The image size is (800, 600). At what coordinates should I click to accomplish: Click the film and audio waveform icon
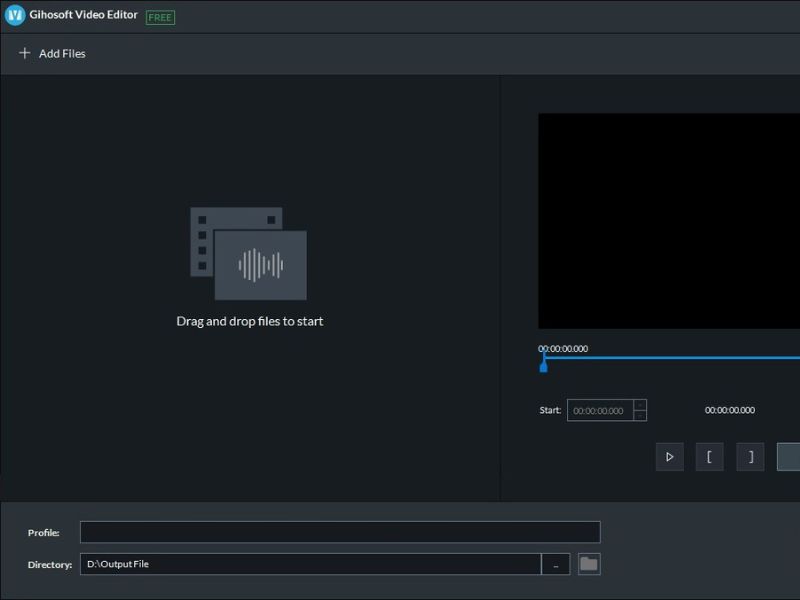click(x=249, y=253)
